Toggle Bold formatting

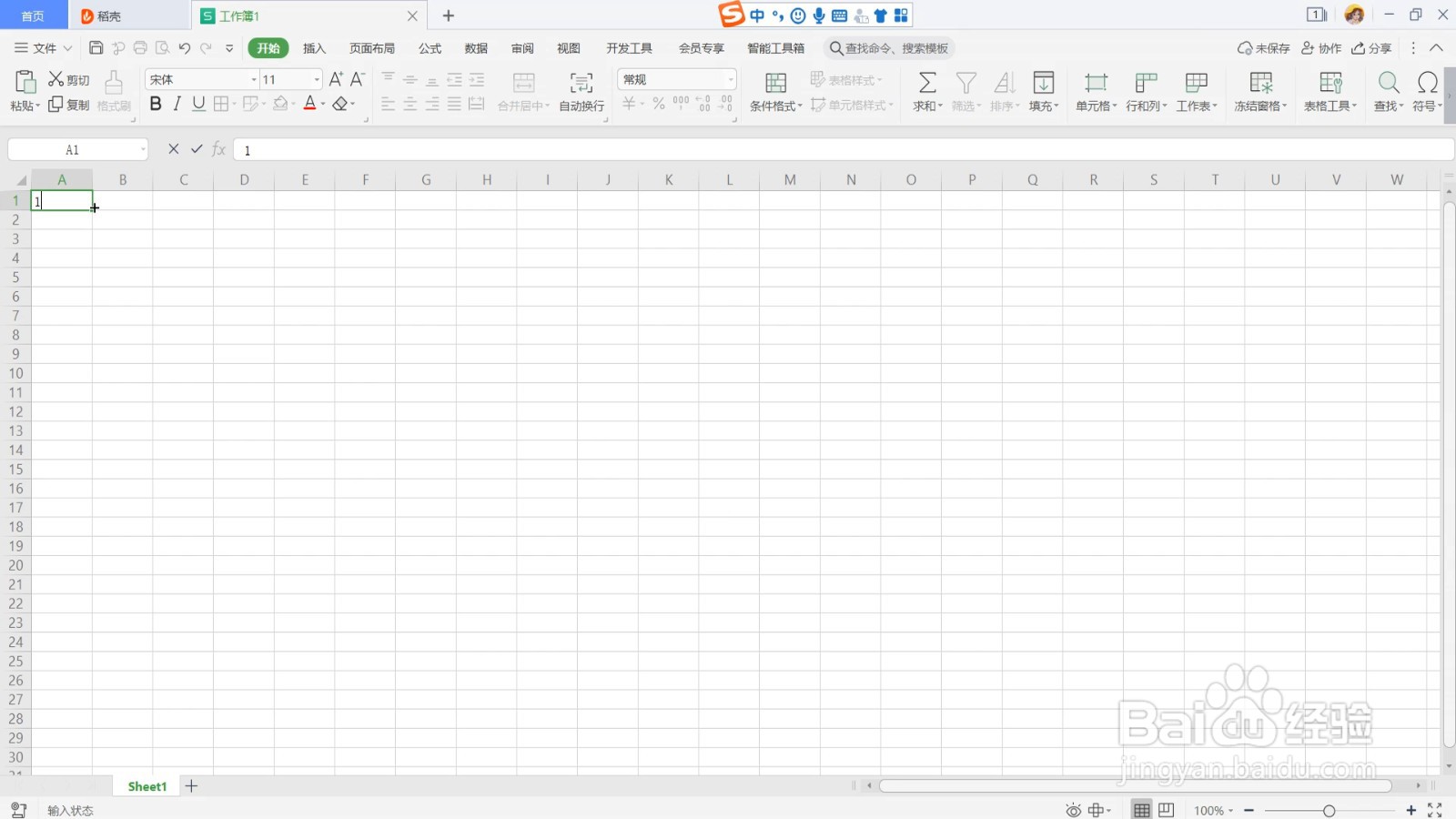pos(156,104)
